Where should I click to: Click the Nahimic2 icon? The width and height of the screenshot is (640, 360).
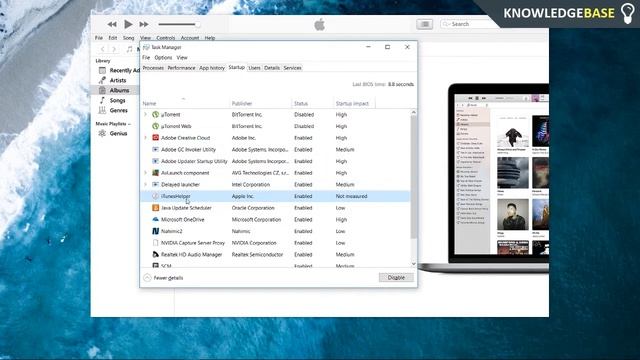coord(156,231)
